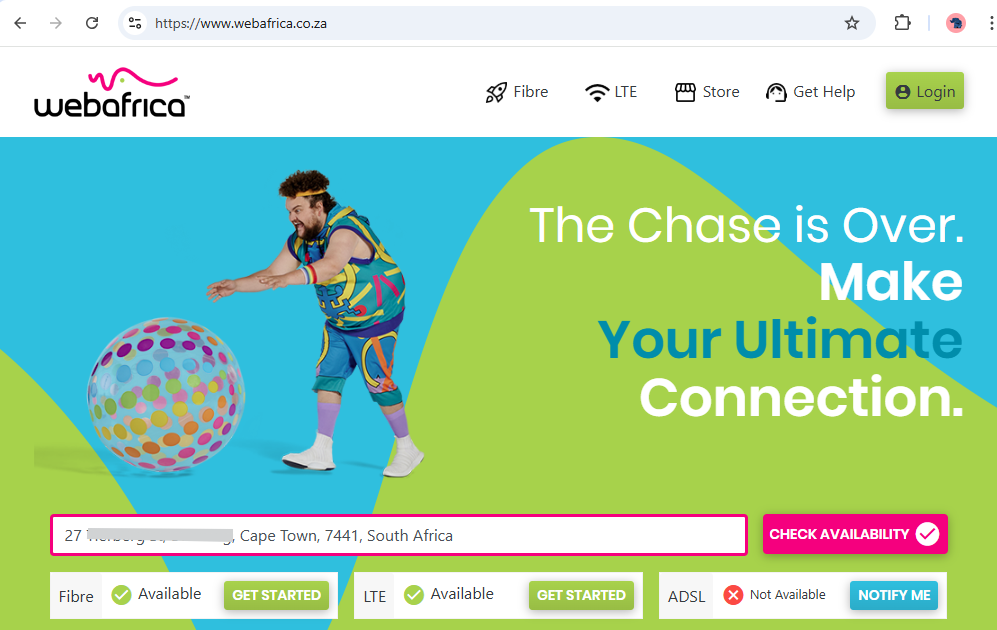997x630 pixels.
Task: Open the LTE menu item
Action: 610,92
